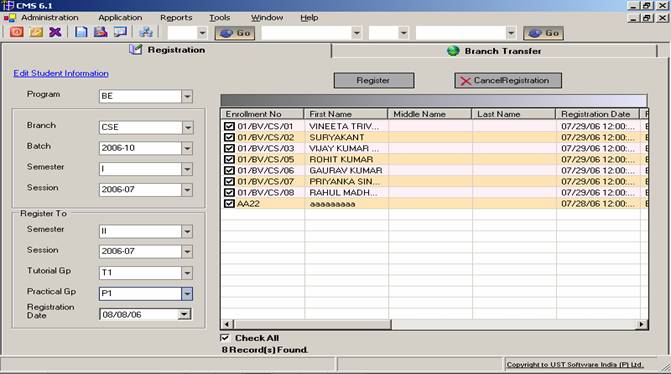Open the Register To Session dropdown
Screen dimensions: 671x374
click(x=187, y=252)
